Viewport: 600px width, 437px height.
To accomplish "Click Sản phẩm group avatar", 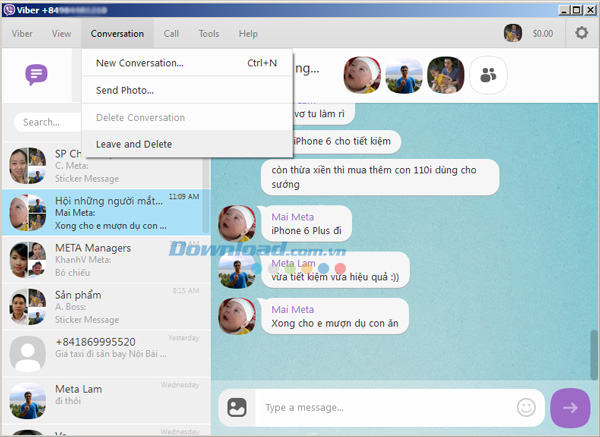I will pyautogui.click(x=28, y=307).
